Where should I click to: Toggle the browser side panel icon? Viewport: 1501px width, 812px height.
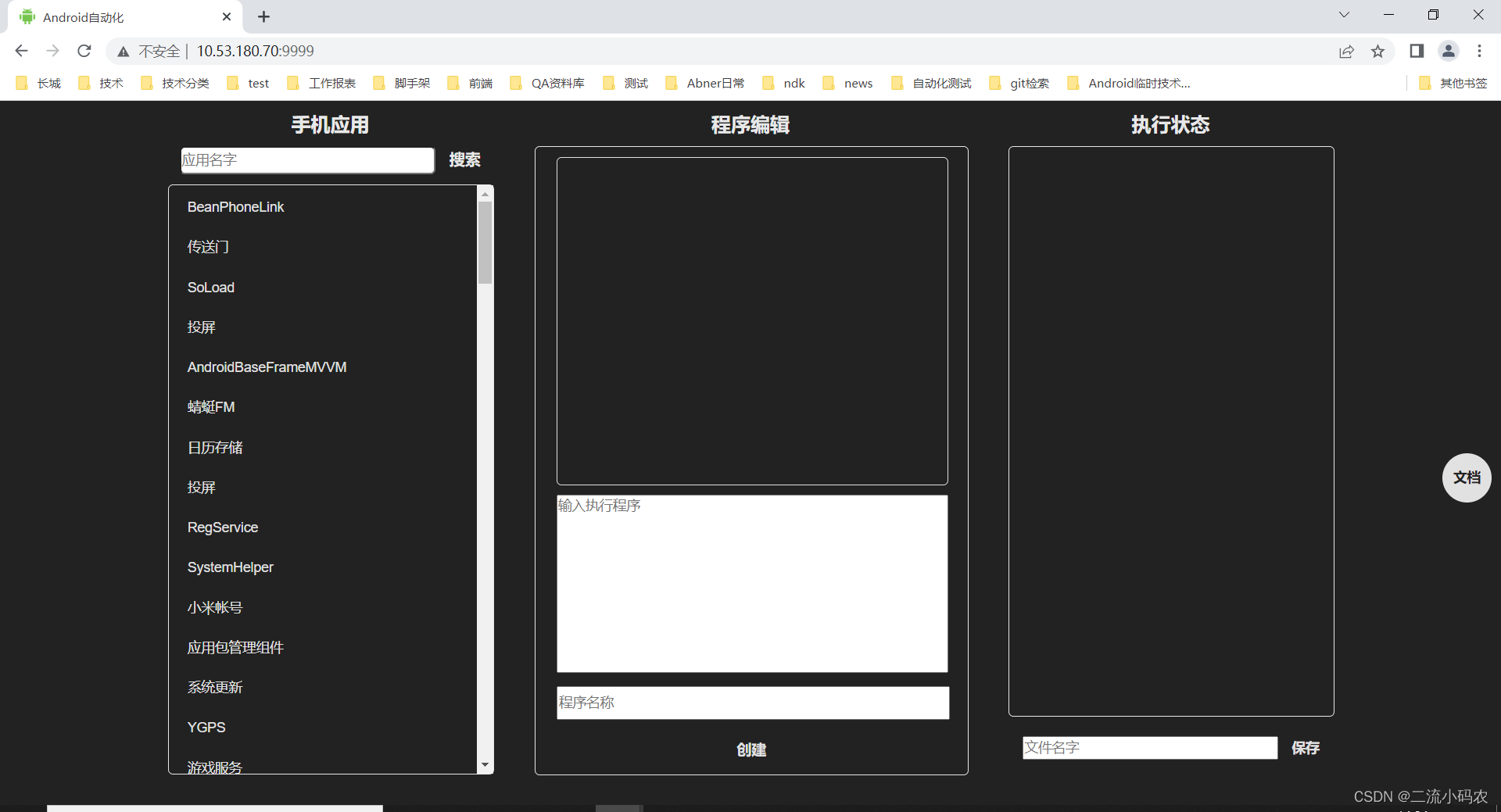1417,51
